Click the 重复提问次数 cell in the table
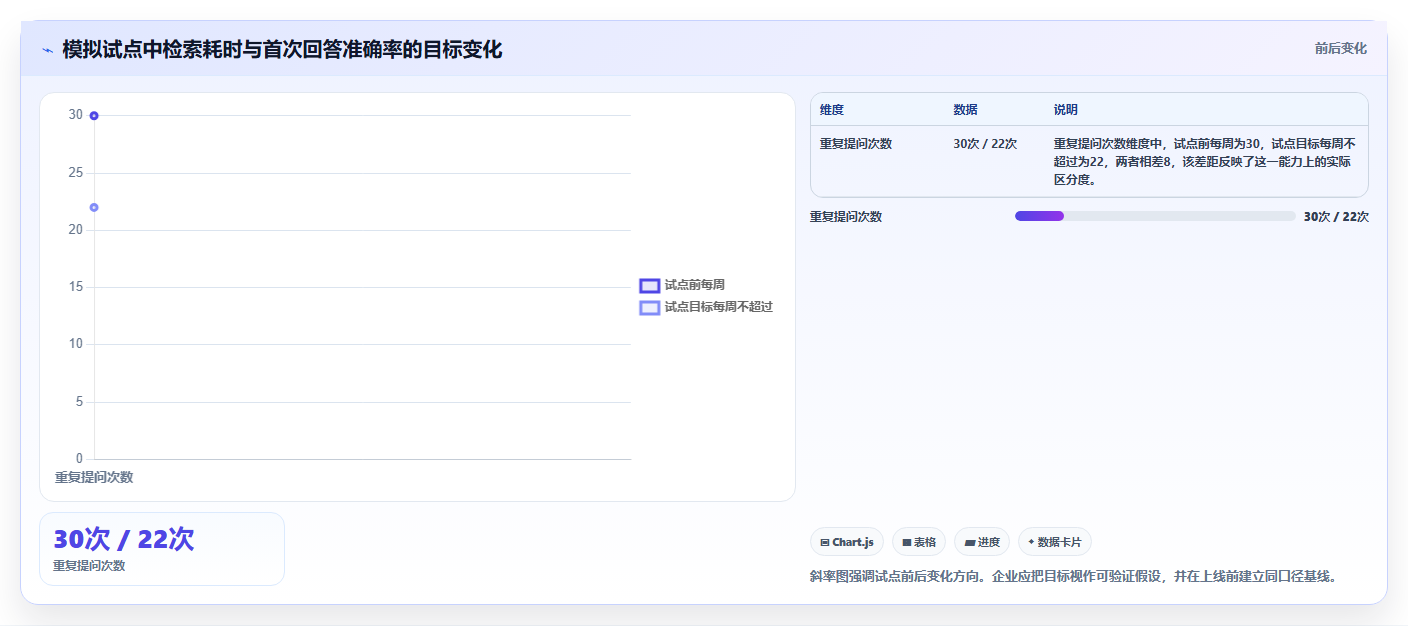The image size is (1408, 626). coord(856,144)
